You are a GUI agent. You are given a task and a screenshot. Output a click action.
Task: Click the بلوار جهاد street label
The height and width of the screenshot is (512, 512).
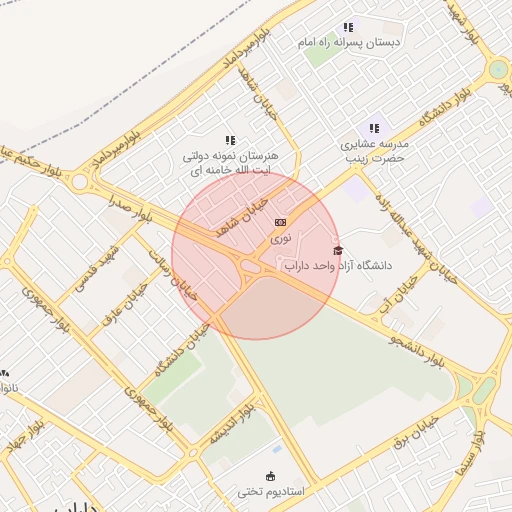point(26,437)
